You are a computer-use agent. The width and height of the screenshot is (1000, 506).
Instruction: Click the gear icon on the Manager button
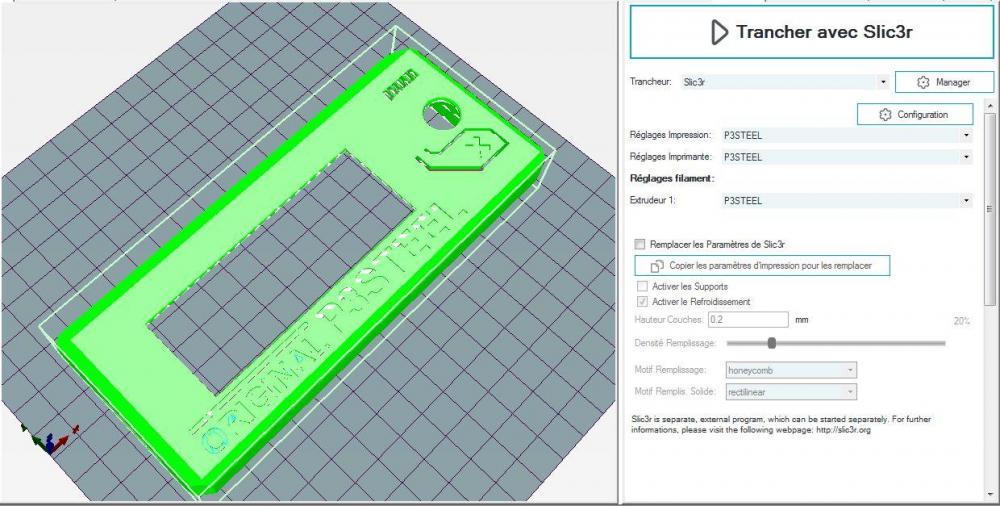click(x=923, y=82)
